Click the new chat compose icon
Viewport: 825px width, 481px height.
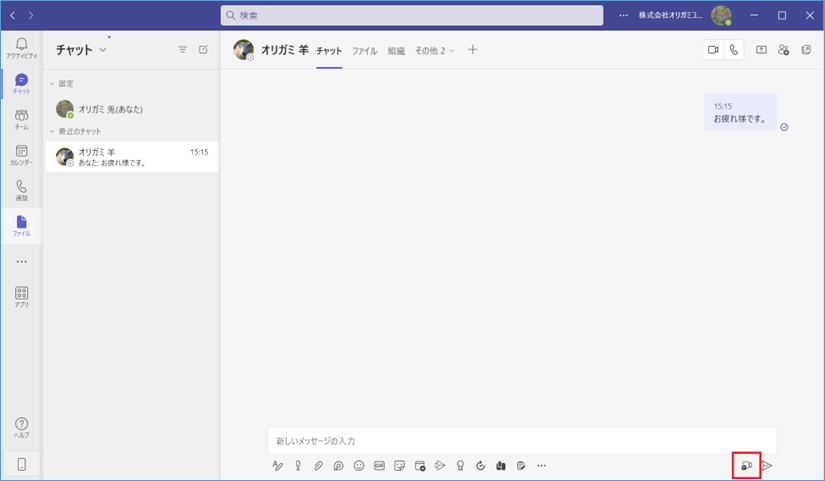(203, 49)
